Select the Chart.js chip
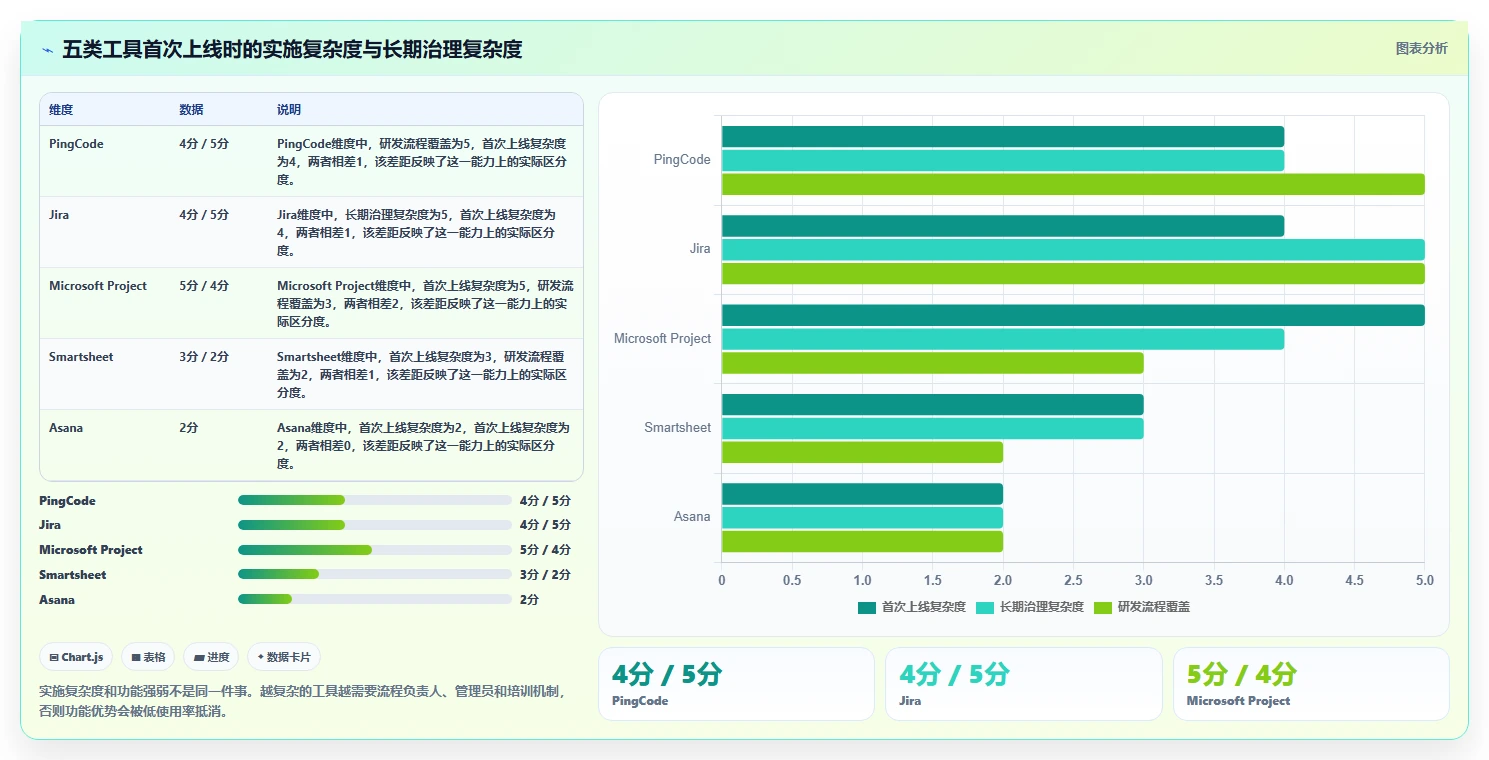 [x=76, y=657]
